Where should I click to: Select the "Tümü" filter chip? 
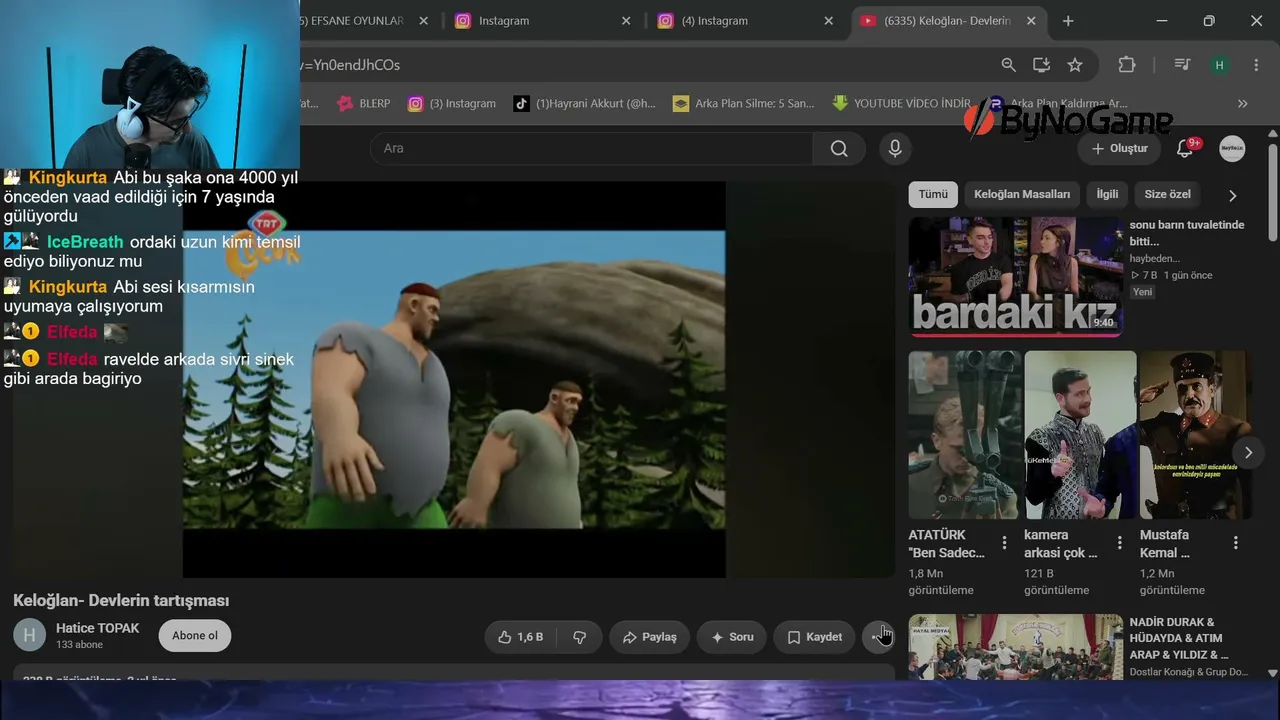click(933, 194)
